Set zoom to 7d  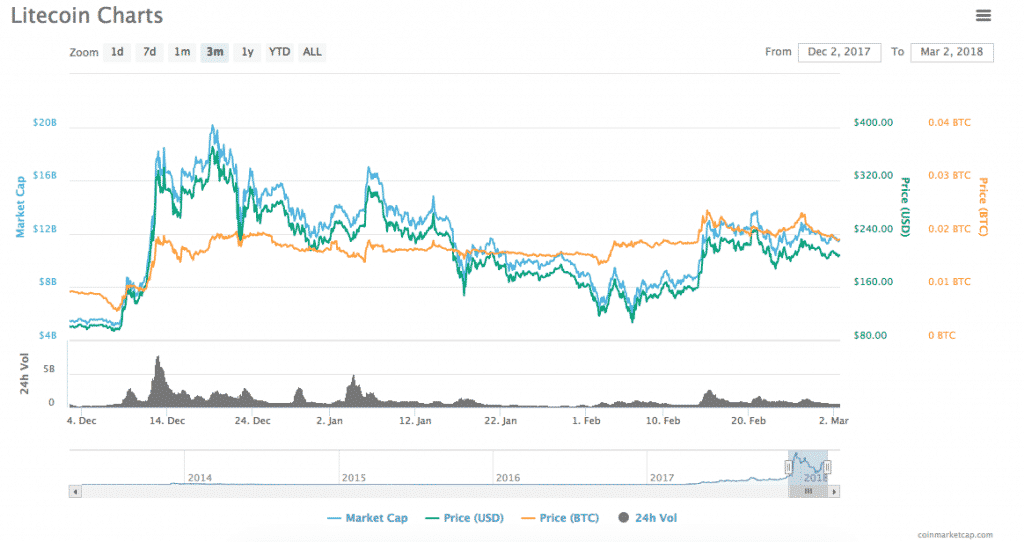pos(149,52)
